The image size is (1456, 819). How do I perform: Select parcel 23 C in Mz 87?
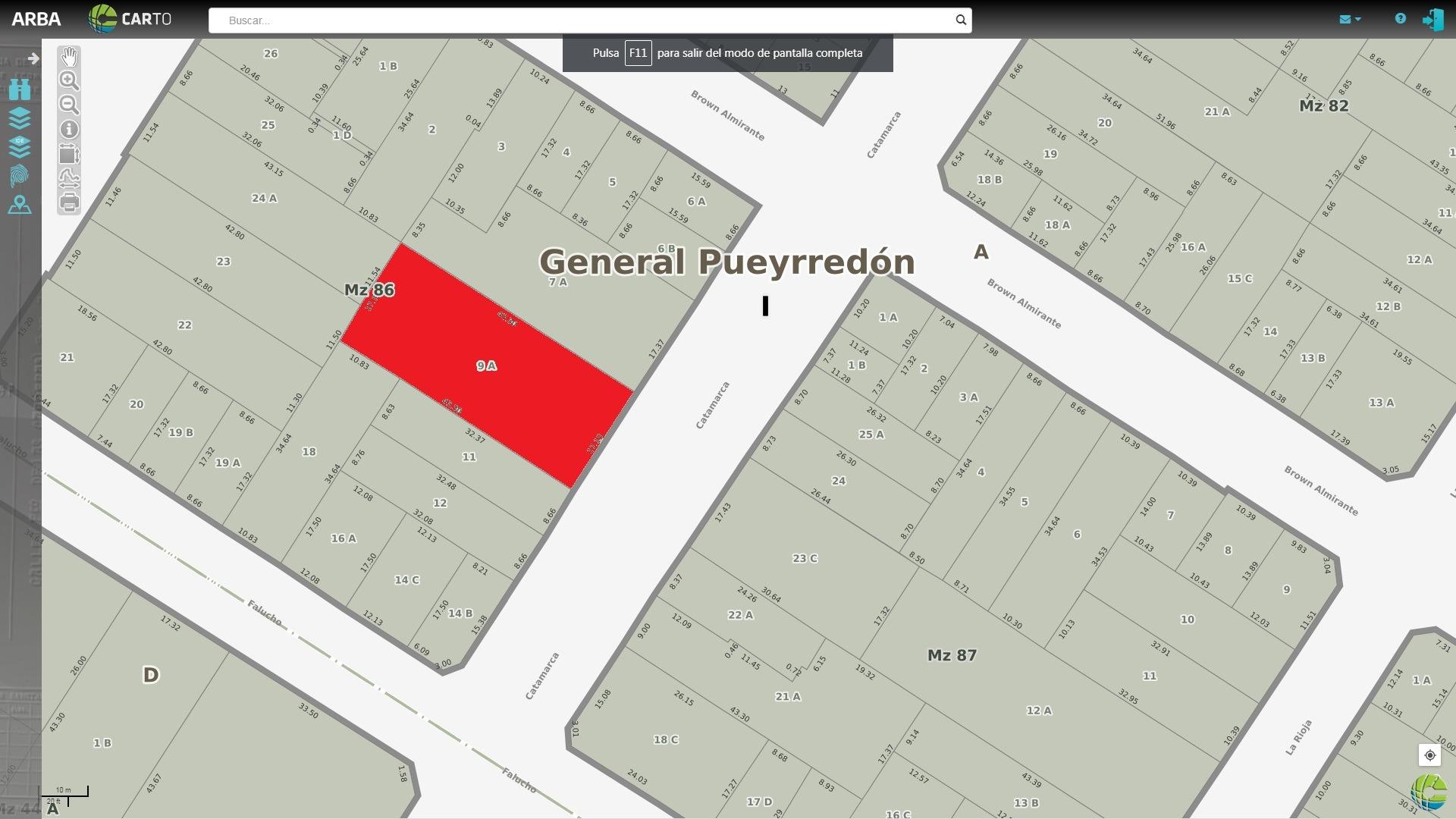coord(805,559)
